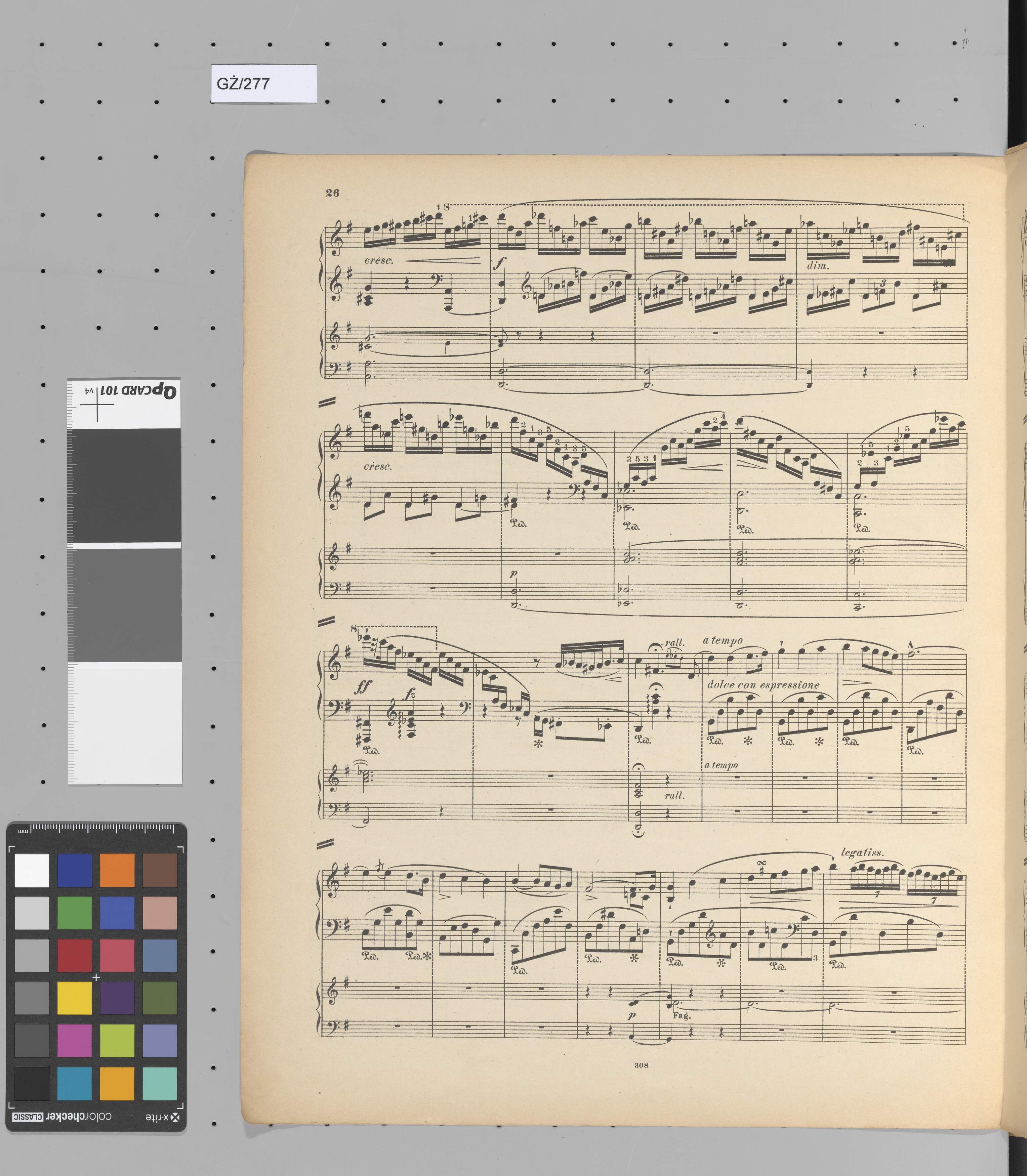The height and width of the screenshot is (1176, 1027).
Task: Click the crosshair mark on the QPcard
Action: (97, 405)
